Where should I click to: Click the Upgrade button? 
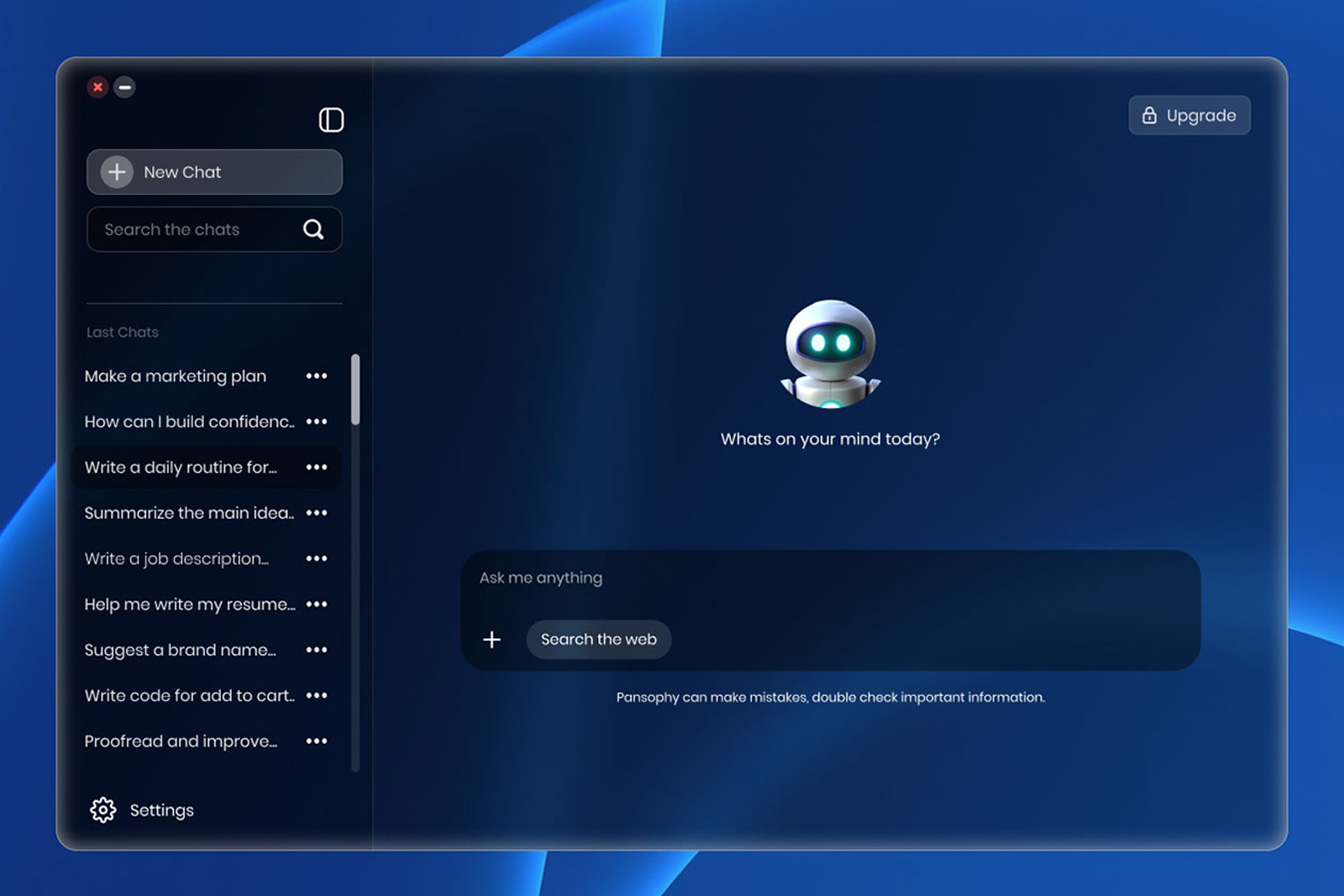click(1189, 115)
